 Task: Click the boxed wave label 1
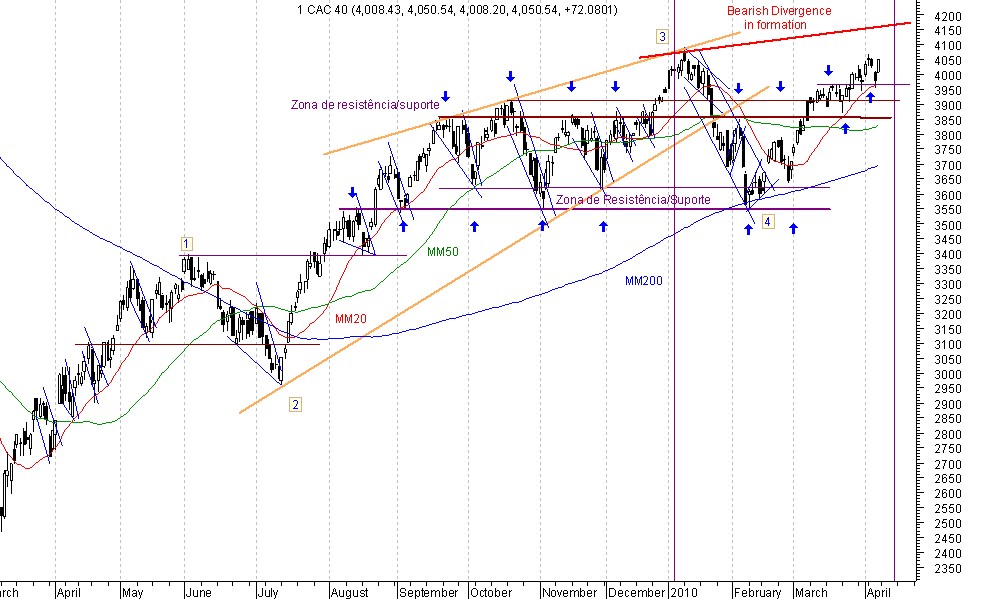point(186,244)
